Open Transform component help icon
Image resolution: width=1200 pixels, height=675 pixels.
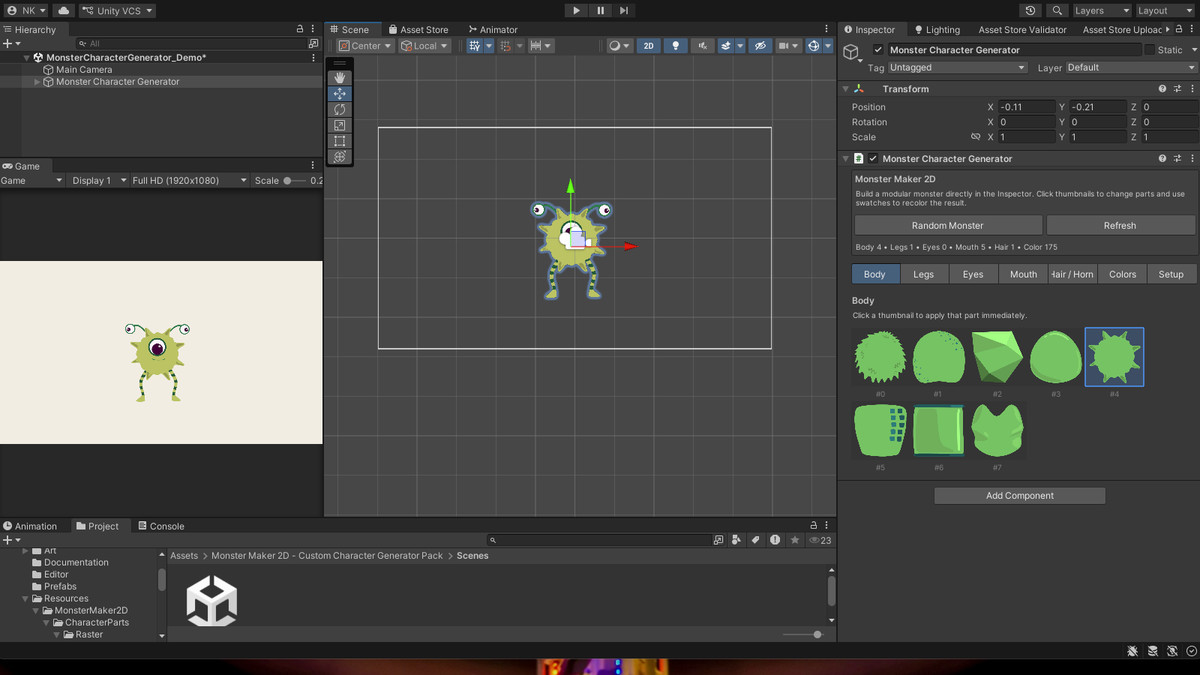pos(1162,89)
